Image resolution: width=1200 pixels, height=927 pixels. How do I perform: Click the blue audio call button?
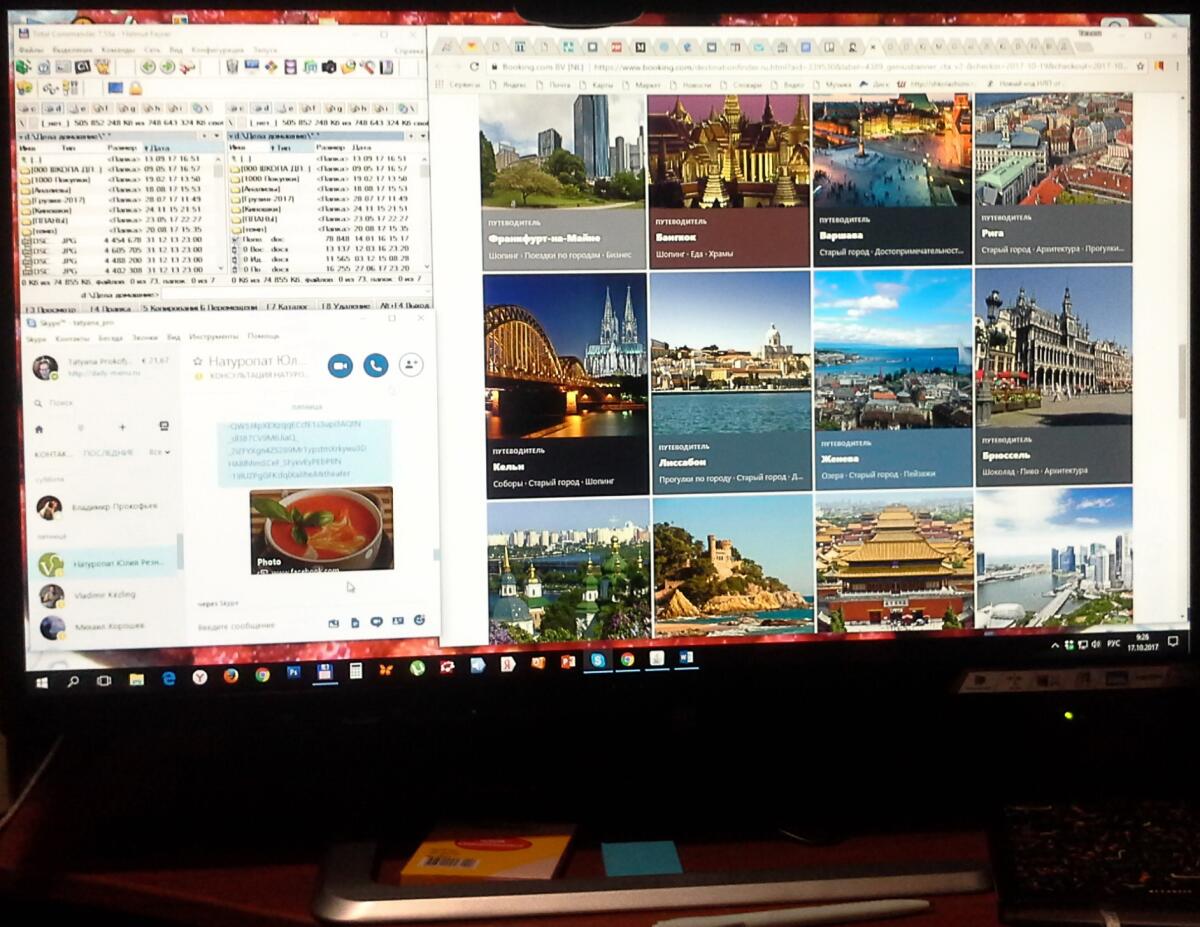pos(376,366)
